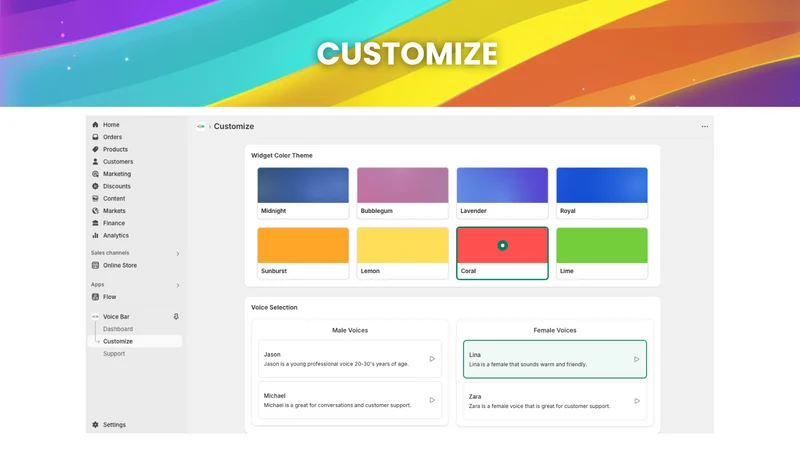Pick the Lime green theme
The height and width of the screenshot is (450, 800).
[602, 253]
